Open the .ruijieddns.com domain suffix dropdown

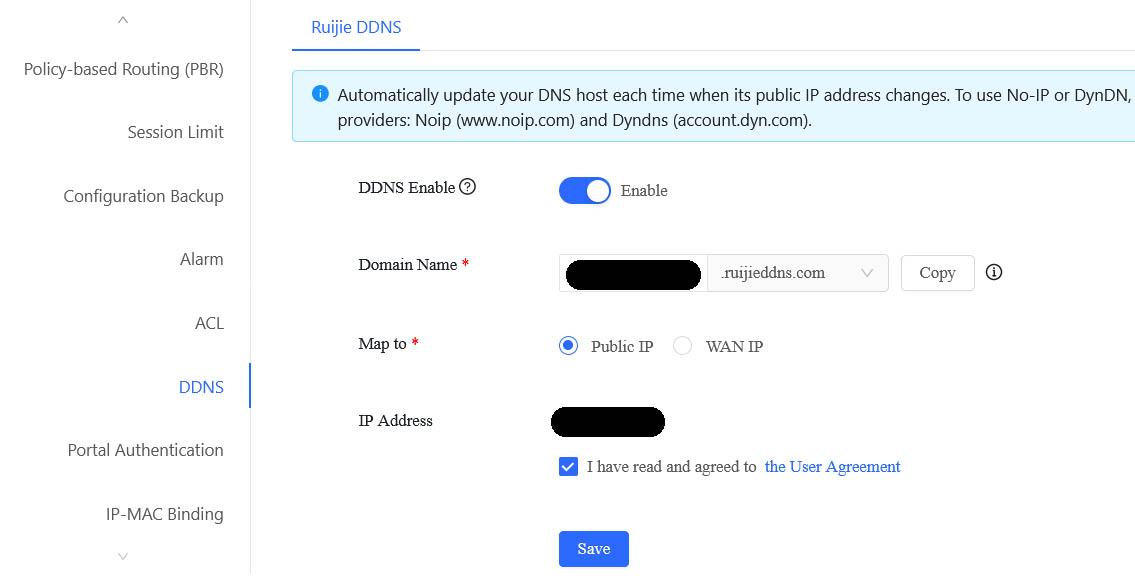coord(798,273)
